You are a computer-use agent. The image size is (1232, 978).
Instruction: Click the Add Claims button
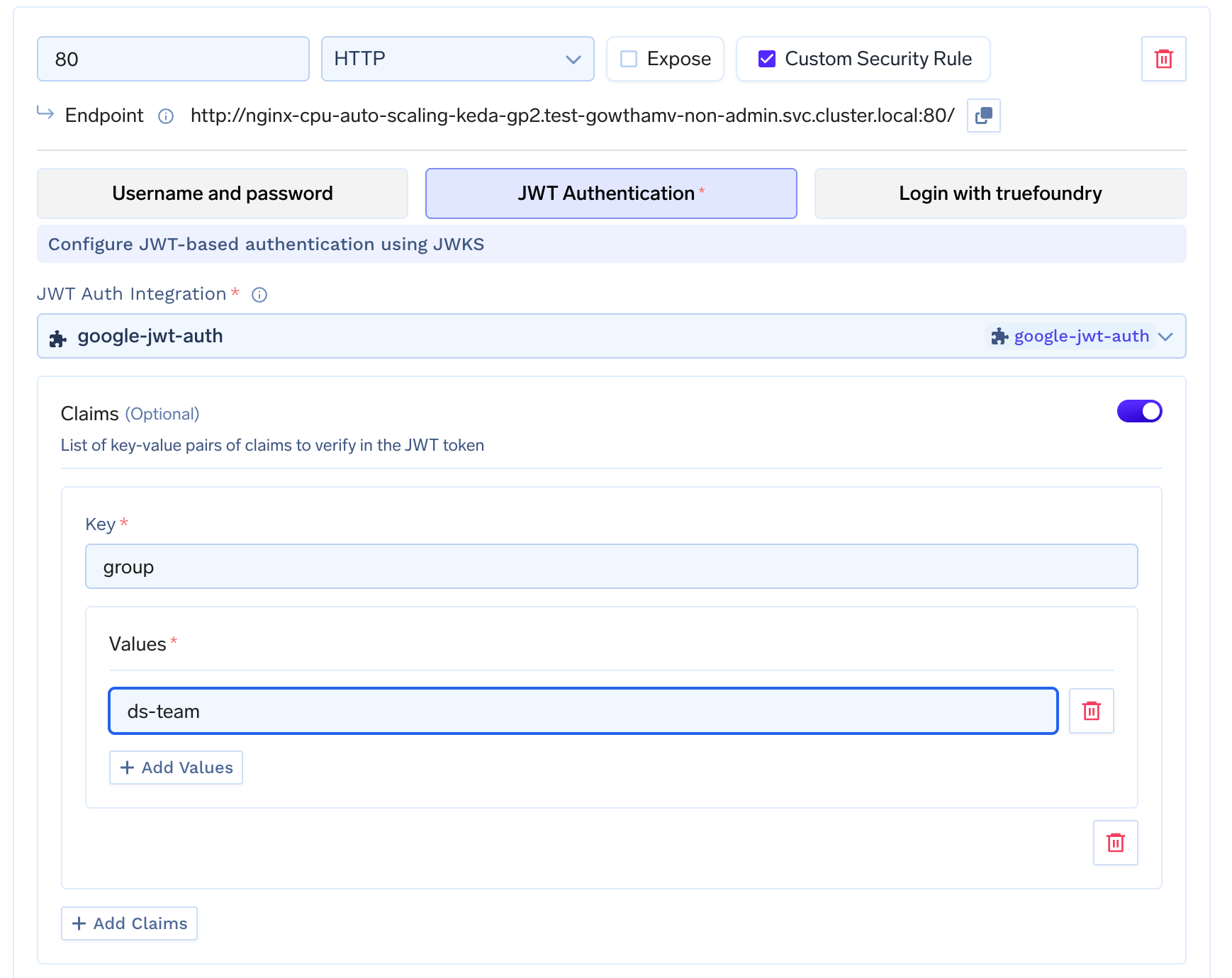pyautogui.click(x=129, y=923)
